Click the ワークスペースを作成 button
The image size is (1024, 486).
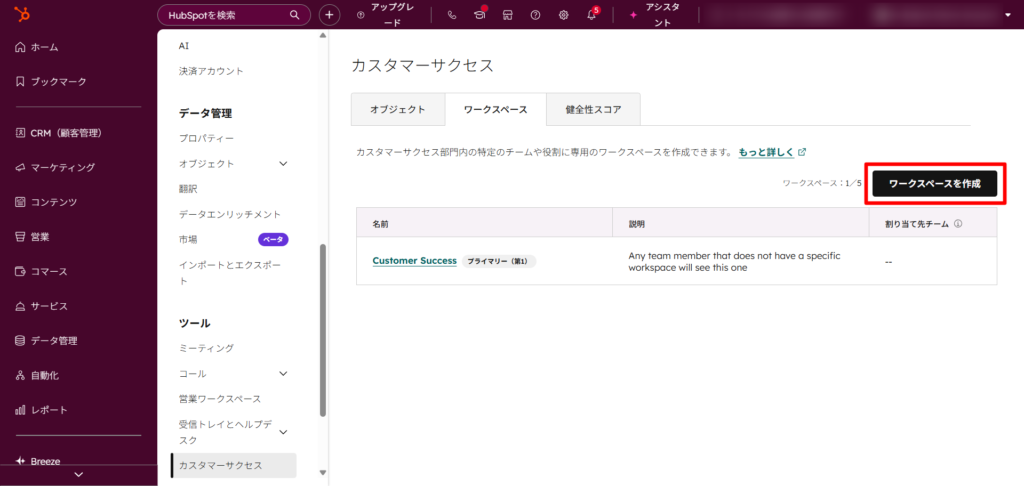935,184
